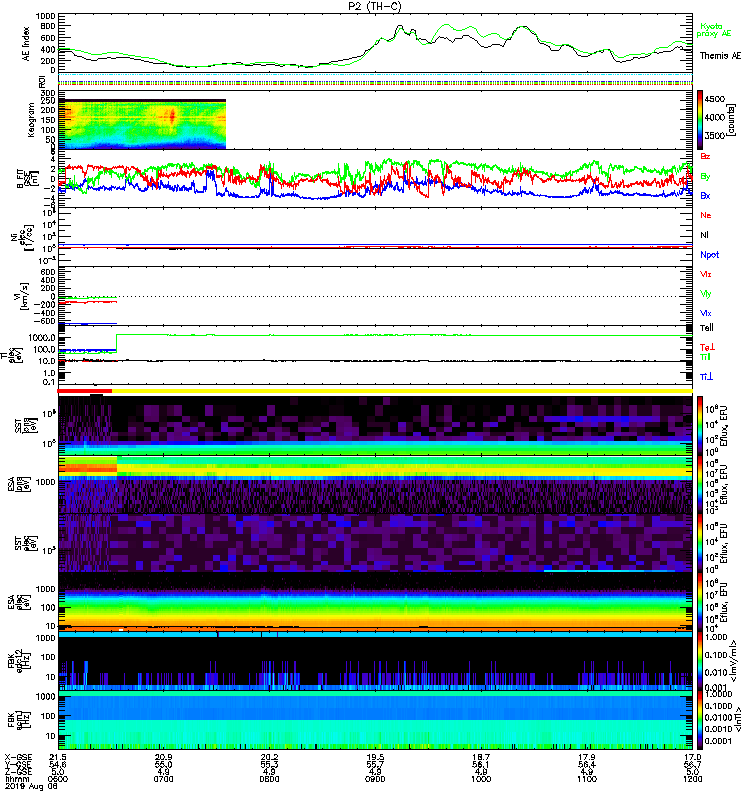Select the 1200 time tick label
Image resolution: width=750 pixels, height=800 pixels.
[692, 779]
